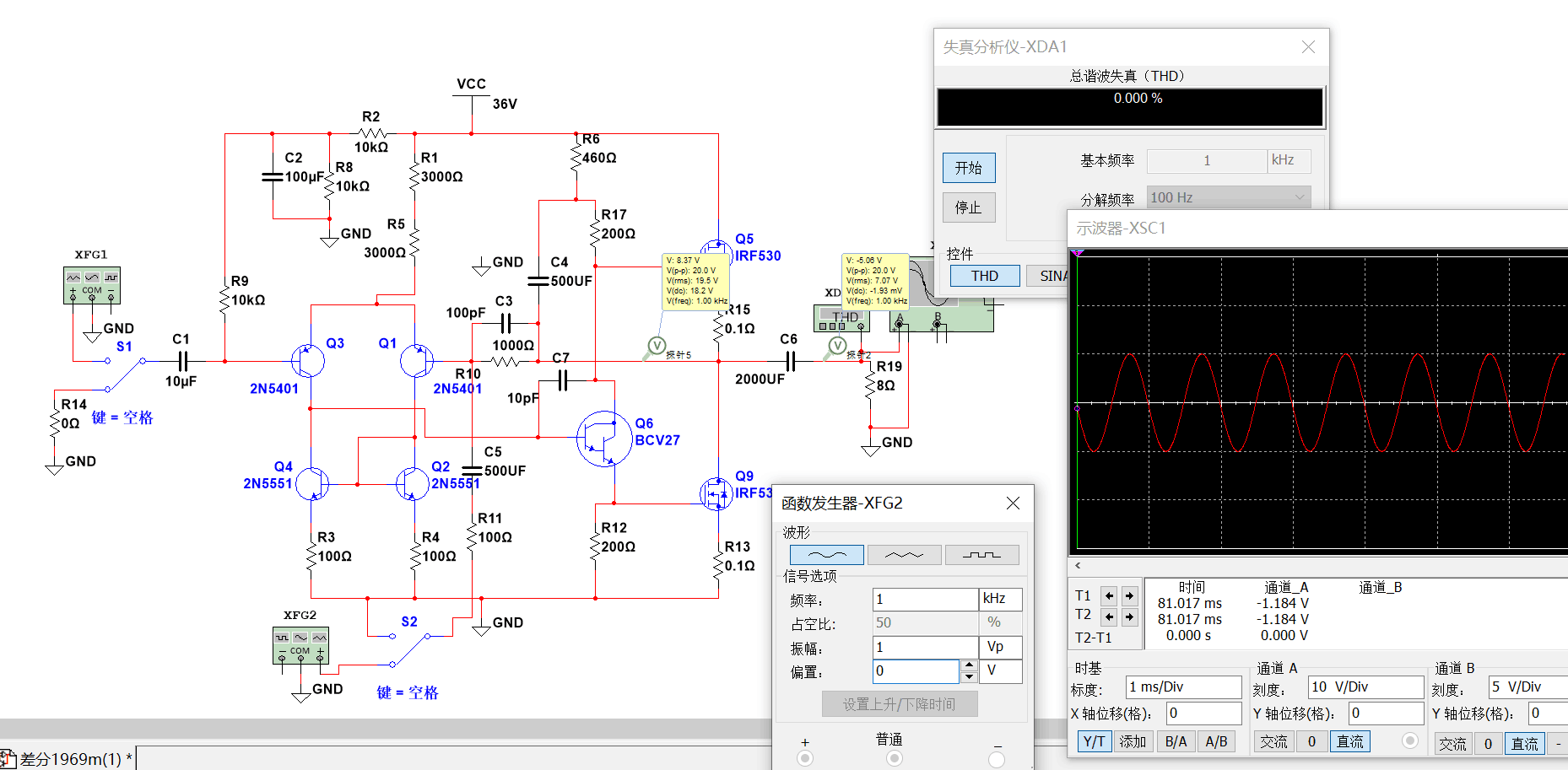Select the square waveform button in XFG2
Image resolution: width=1568 pixels, height=770 pixels.
(981, 555)
